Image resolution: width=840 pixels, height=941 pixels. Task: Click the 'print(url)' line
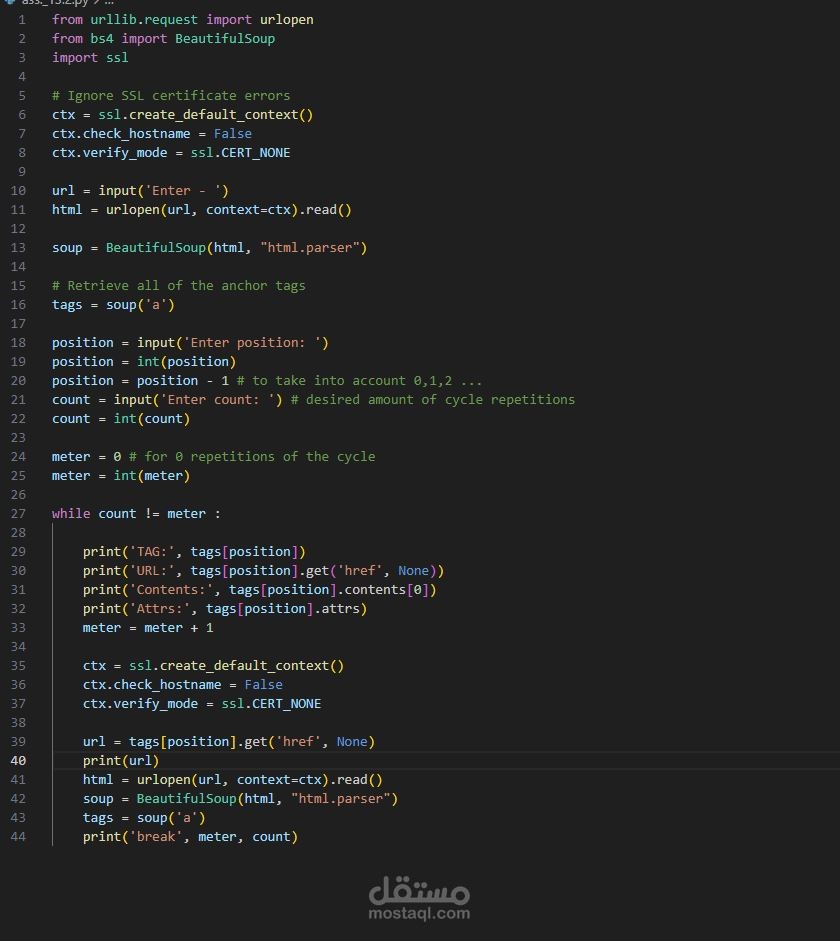[121, 761]
